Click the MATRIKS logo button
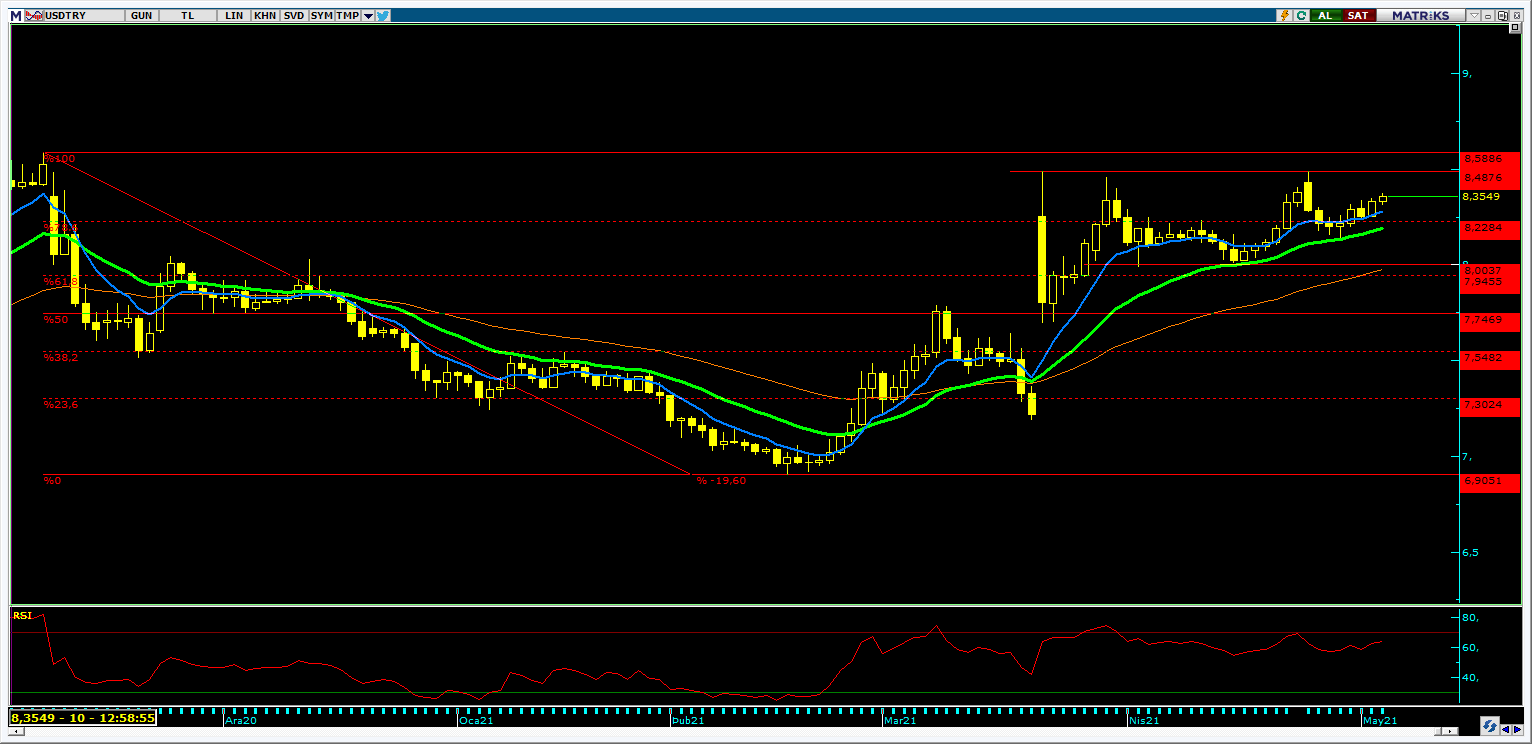1532x744 pixels. pyautogui.click(x=1420, y=16)
